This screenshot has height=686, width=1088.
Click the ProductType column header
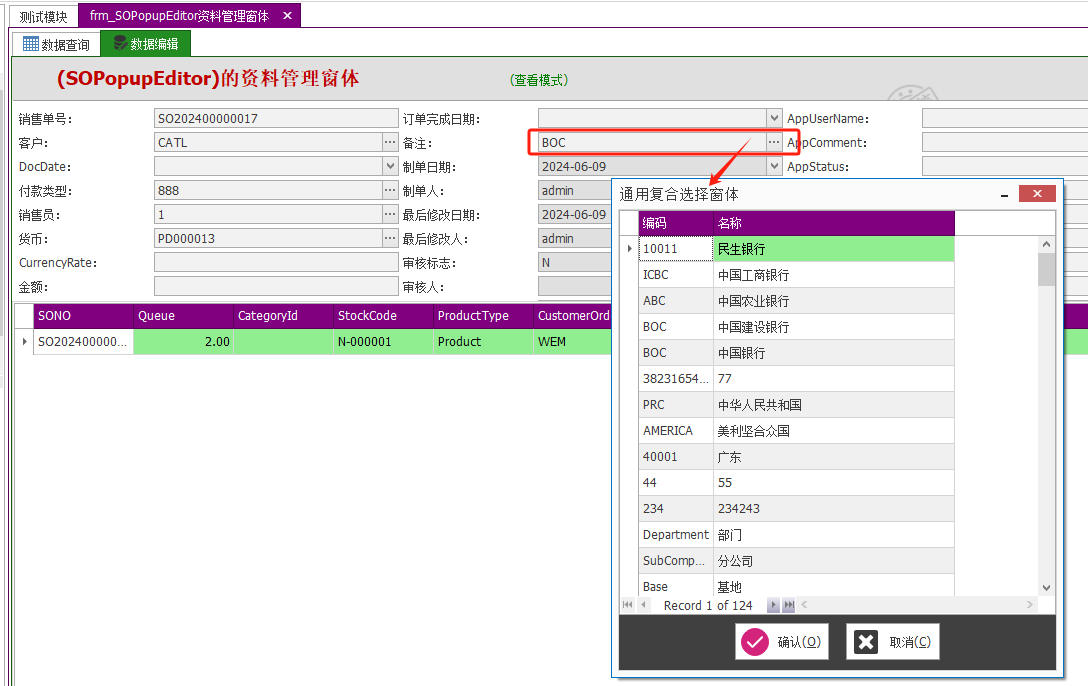(x=483, y=316)
